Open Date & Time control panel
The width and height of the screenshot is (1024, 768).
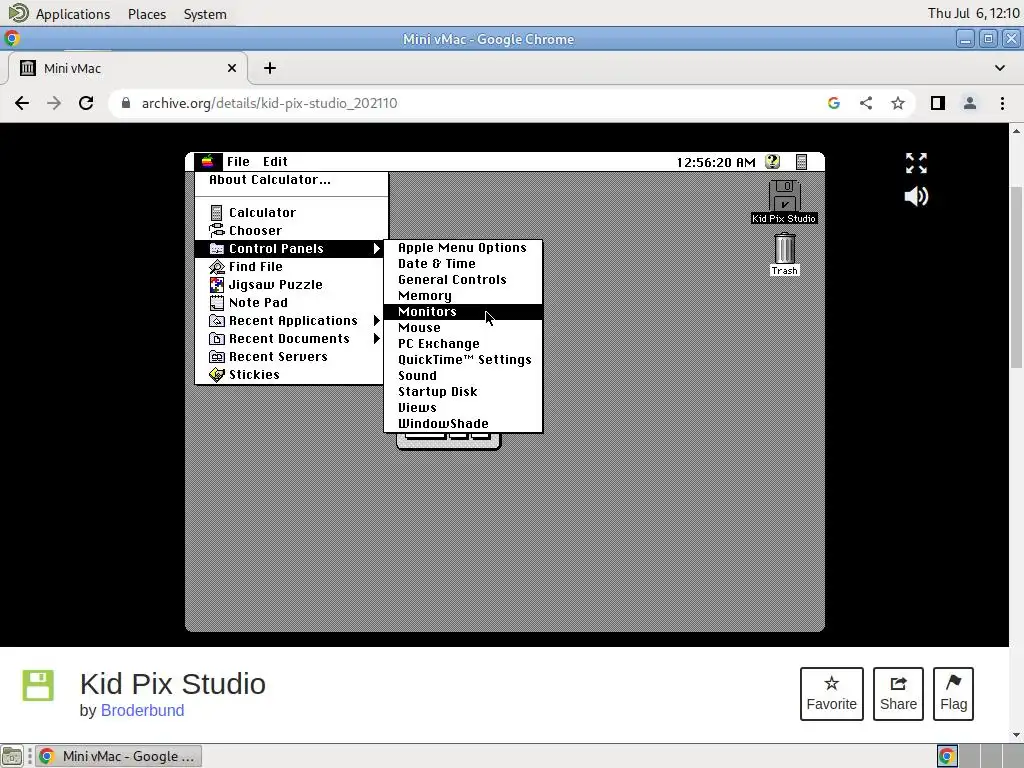463,264
